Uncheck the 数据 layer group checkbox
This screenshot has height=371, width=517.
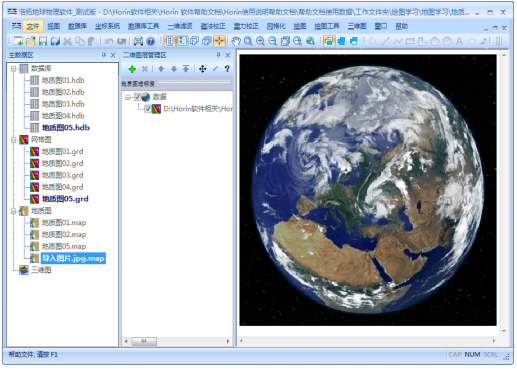(x=137, y=97)
